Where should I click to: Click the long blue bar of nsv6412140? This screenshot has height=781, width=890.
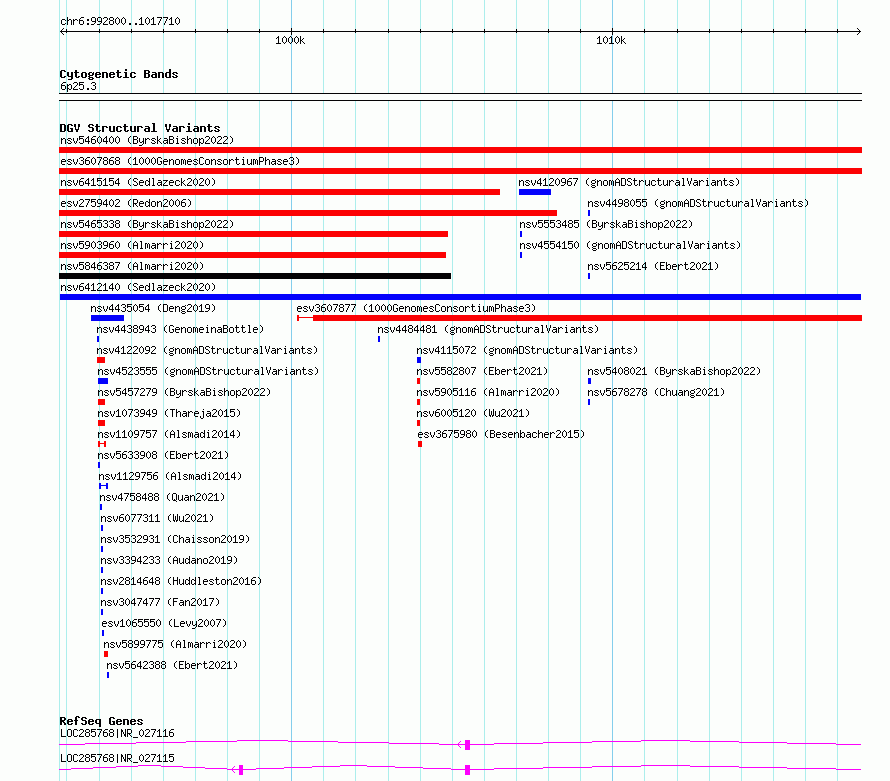point(460,297)
